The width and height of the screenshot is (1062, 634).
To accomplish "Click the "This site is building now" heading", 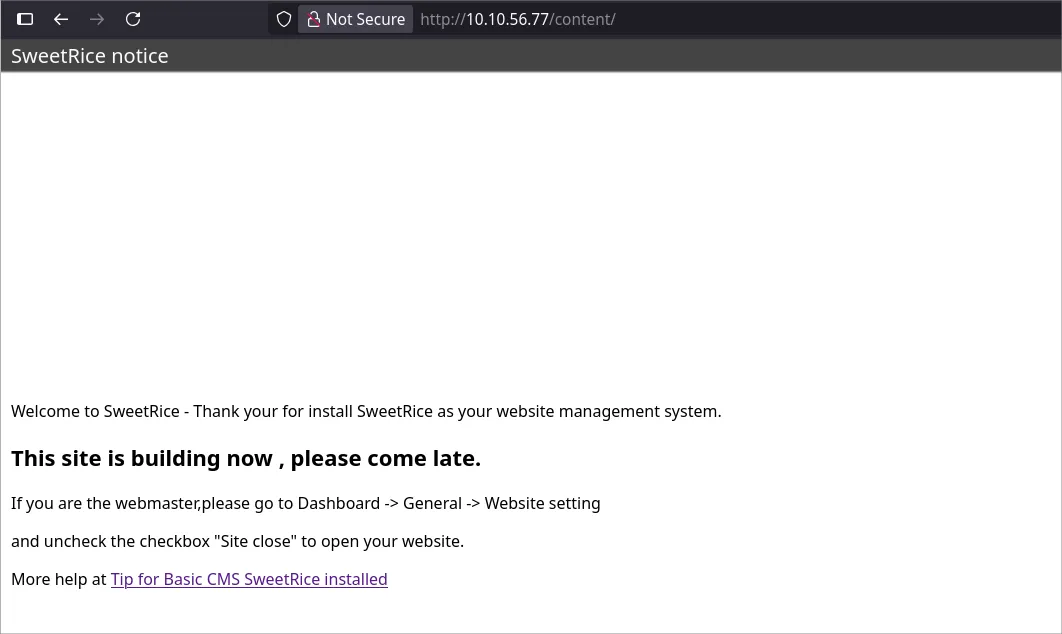I will (x=246, y=458).
